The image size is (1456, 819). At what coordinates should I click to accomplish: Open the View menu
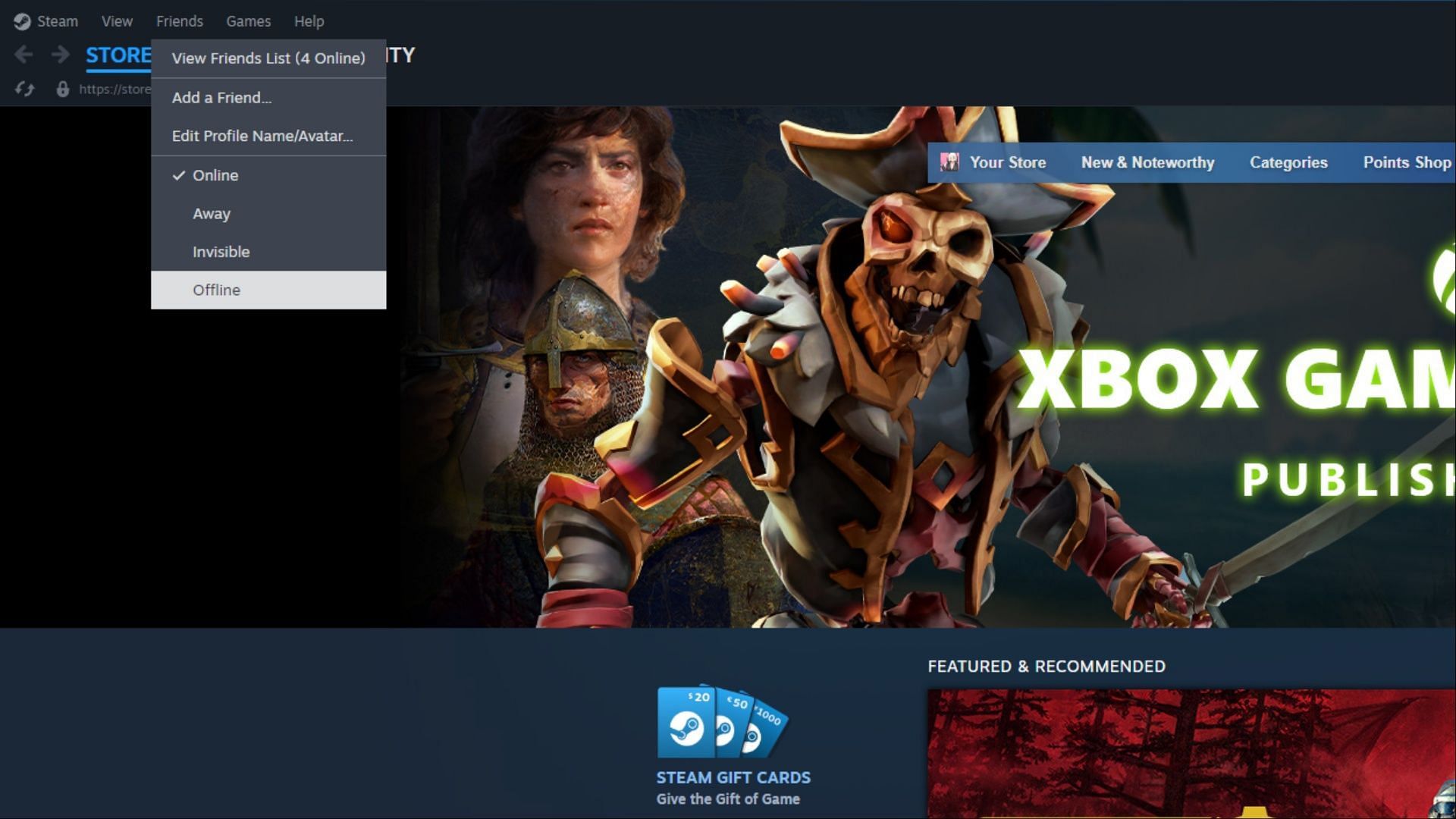[117, 20]
